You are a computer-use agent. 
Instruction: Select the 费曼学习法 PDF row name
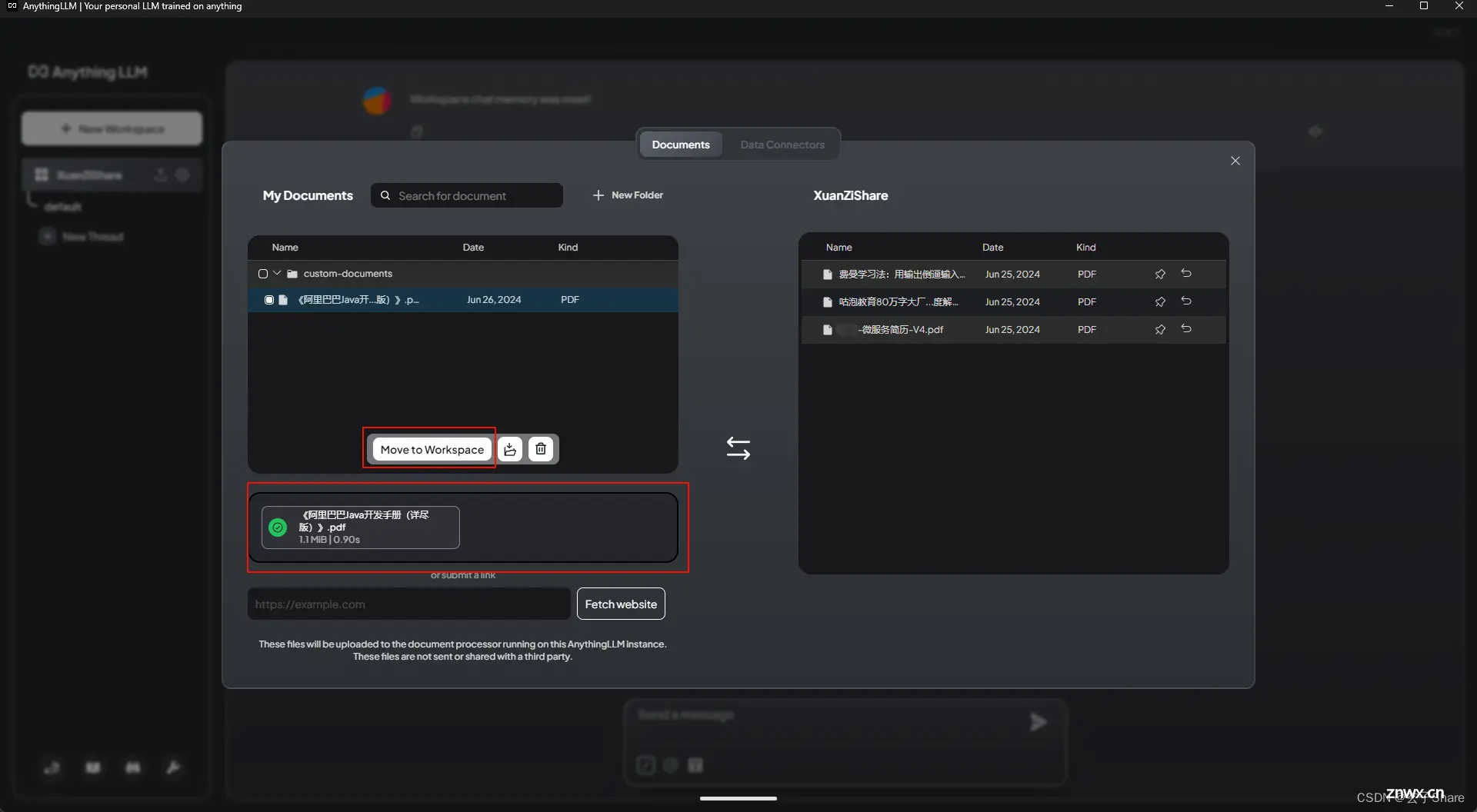tap(902, 275)
